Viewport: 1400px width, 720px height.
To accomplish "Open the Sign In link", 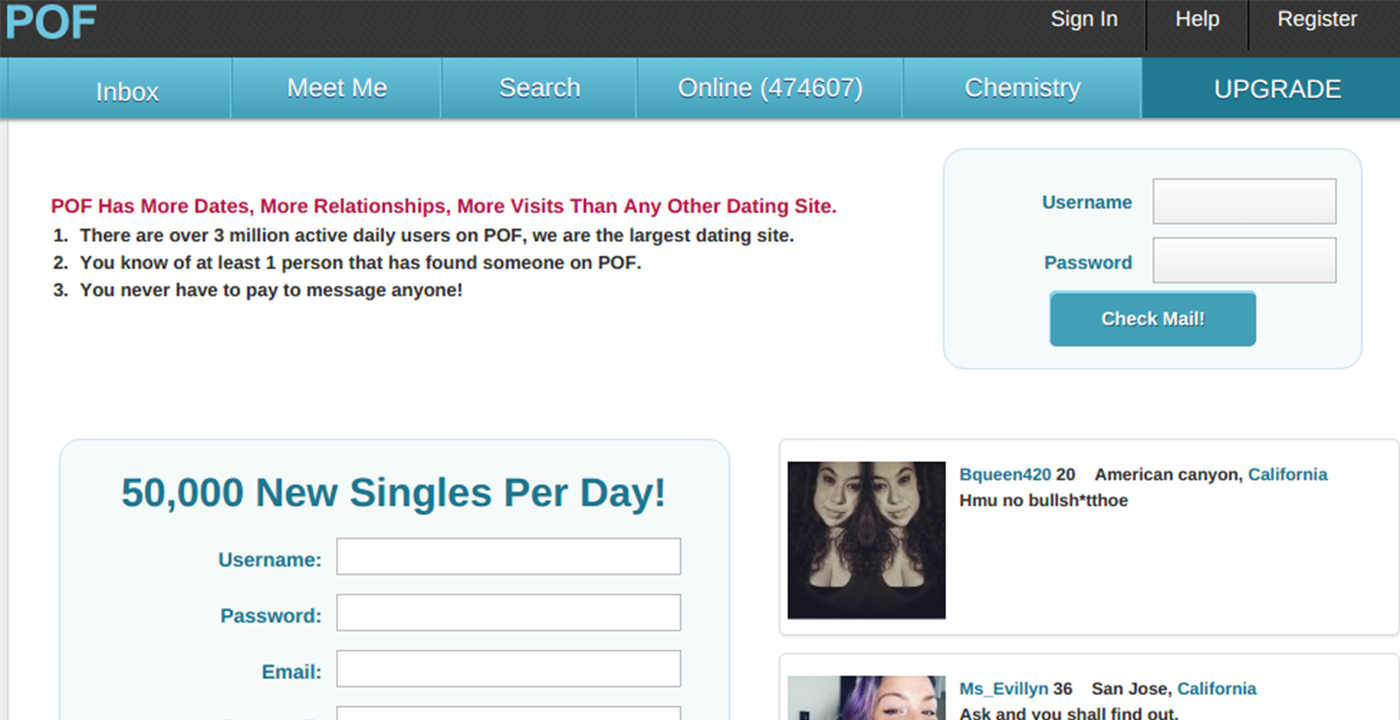I will point(1084,19).
